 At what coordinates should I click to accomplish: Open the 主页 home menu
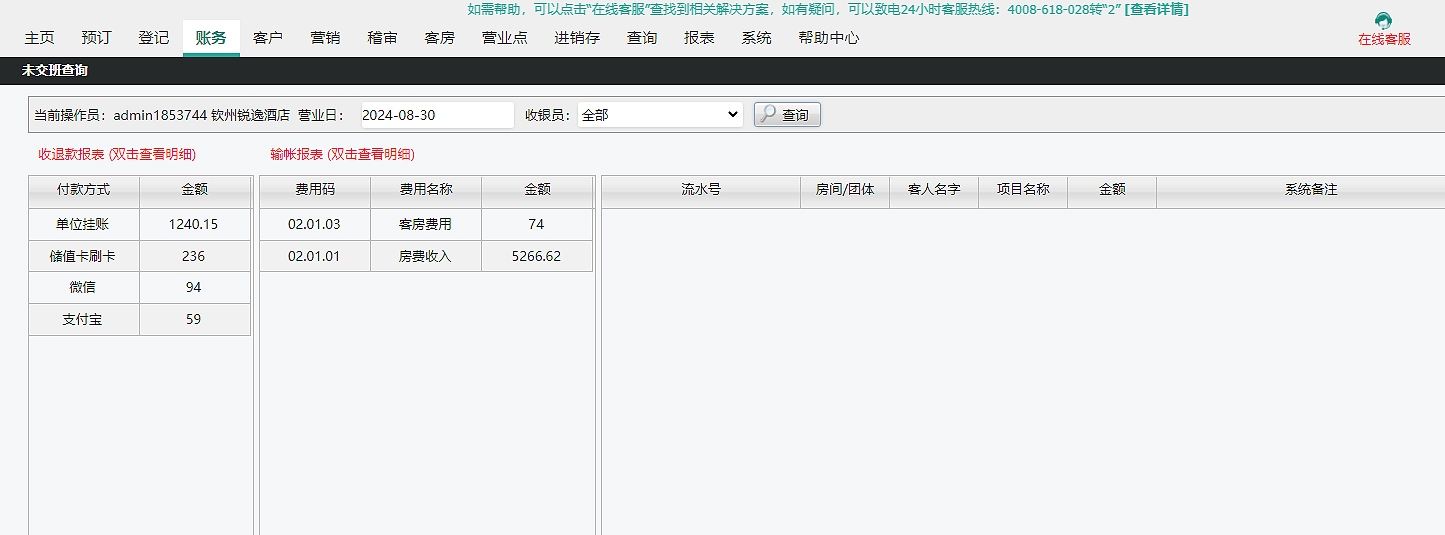point(39,38)
